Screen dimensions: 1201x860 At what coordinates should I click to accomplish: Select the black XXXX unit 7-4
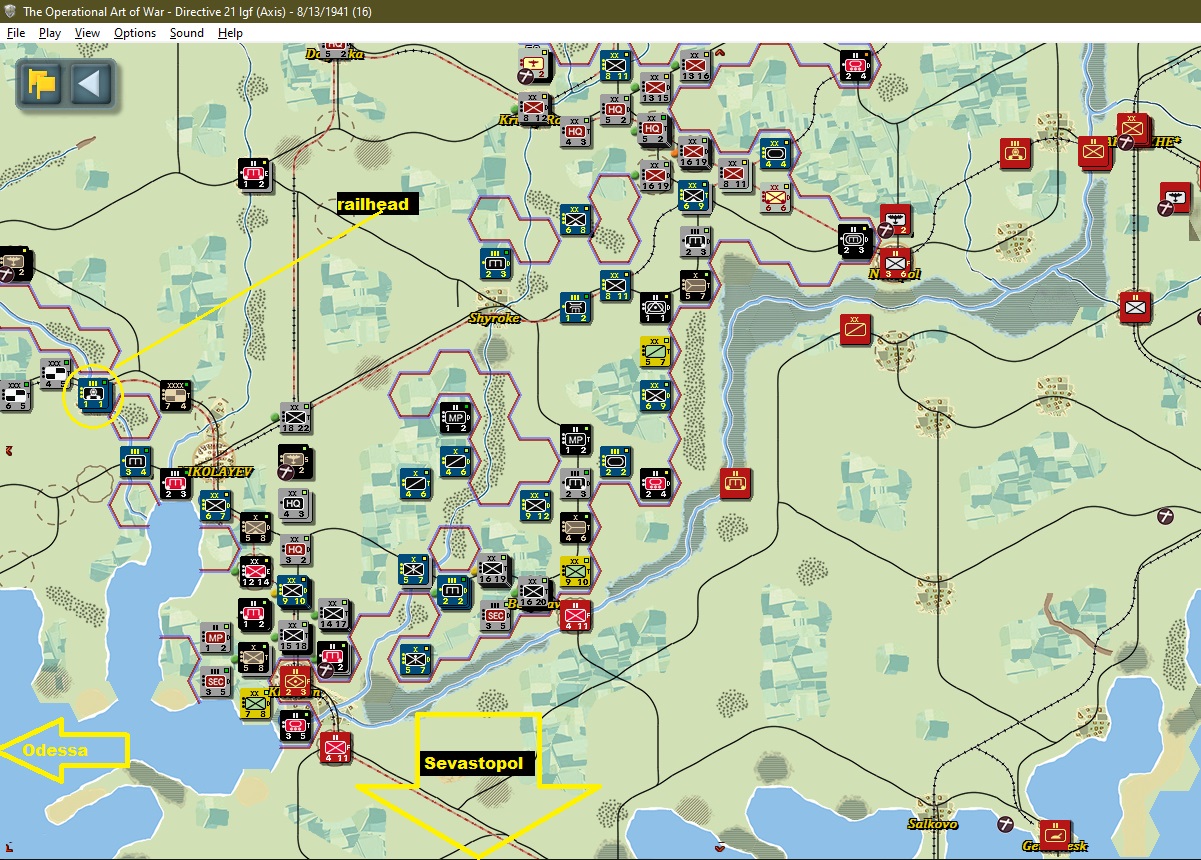coord(175,394)
